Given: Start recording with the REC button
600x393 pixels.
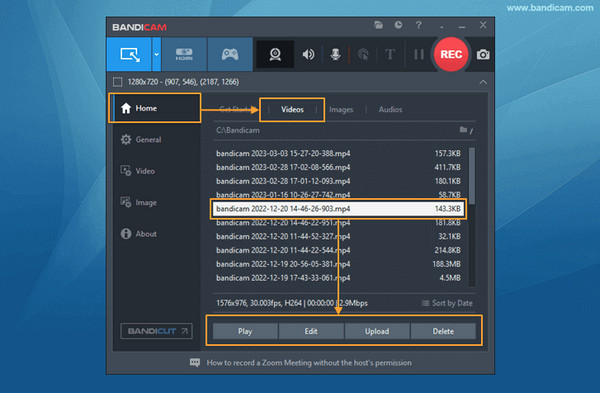Looking at the screenshot, I should (x=451, y=54).
